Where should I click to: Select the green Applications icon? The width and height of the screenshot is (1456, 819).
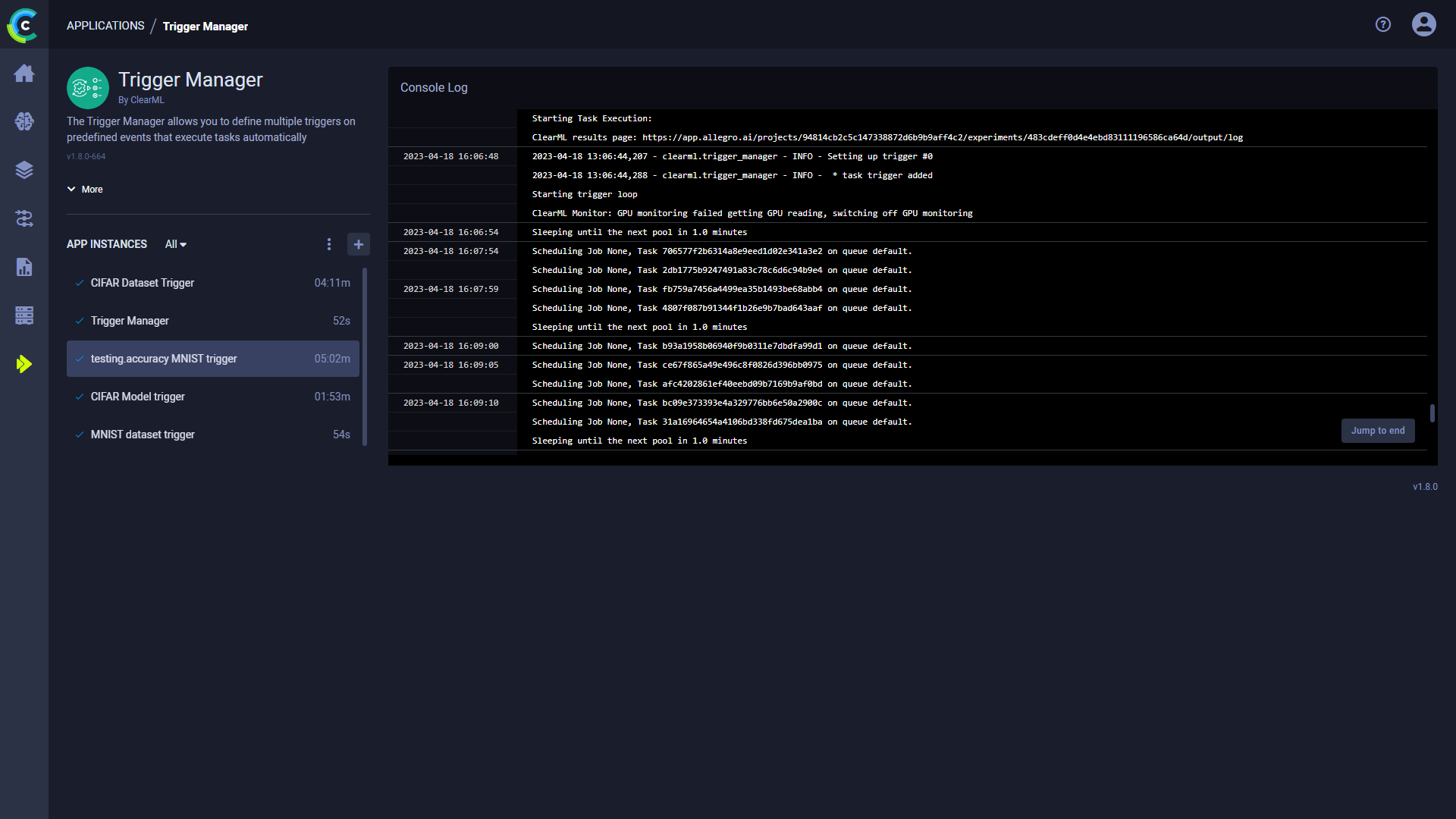[24, 364]
